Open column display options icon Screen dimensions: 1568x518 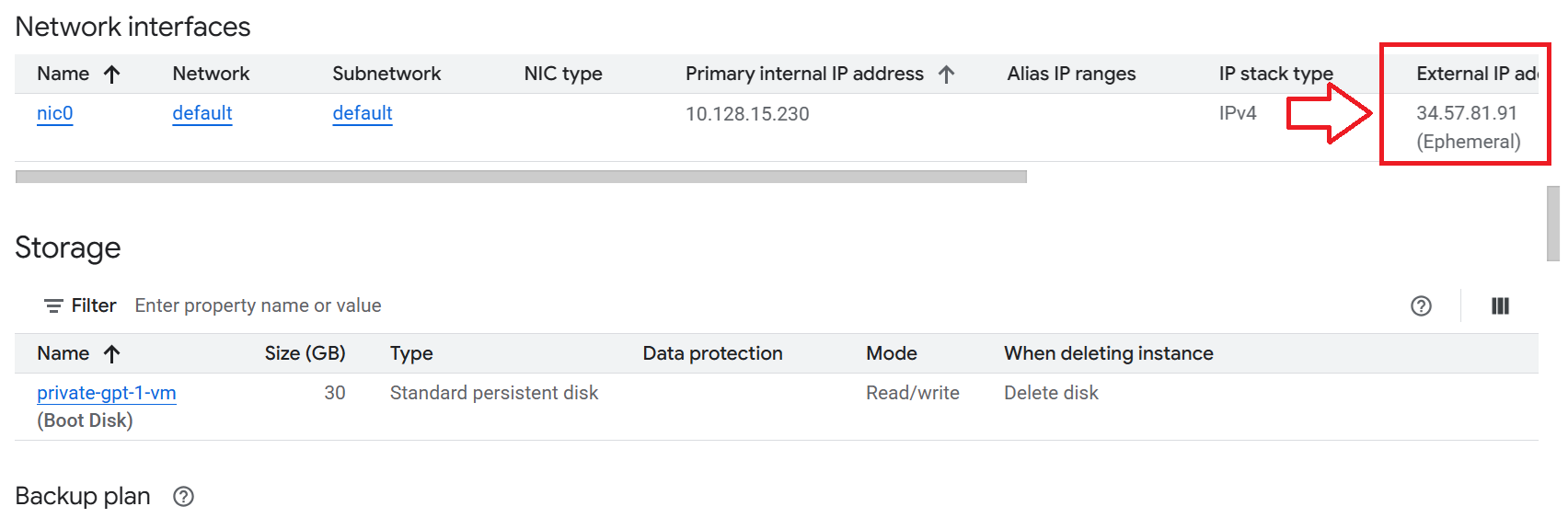1500,306
